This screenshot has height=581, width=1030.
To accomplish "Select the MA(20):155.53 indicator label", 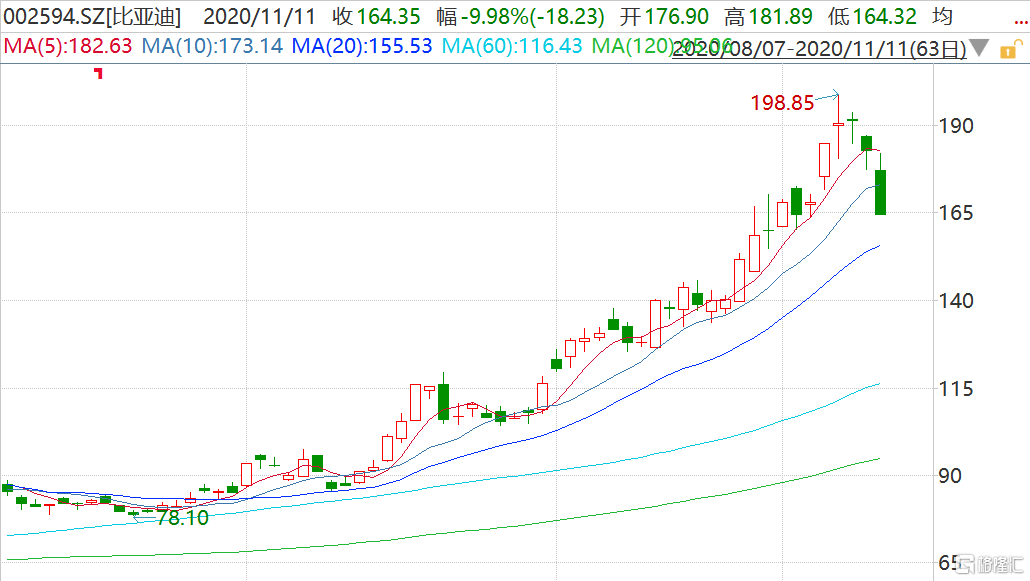I will click(x=362, y=46).
